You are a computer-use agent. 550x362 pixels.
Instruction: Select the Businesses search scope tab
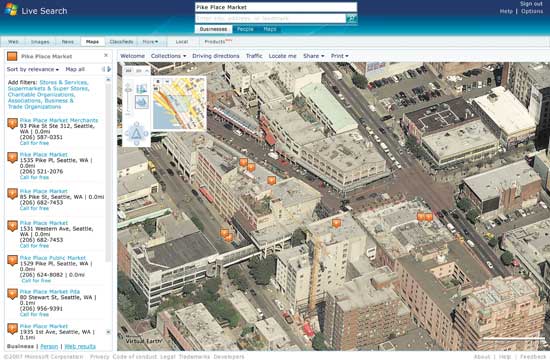tap(213, 29)
